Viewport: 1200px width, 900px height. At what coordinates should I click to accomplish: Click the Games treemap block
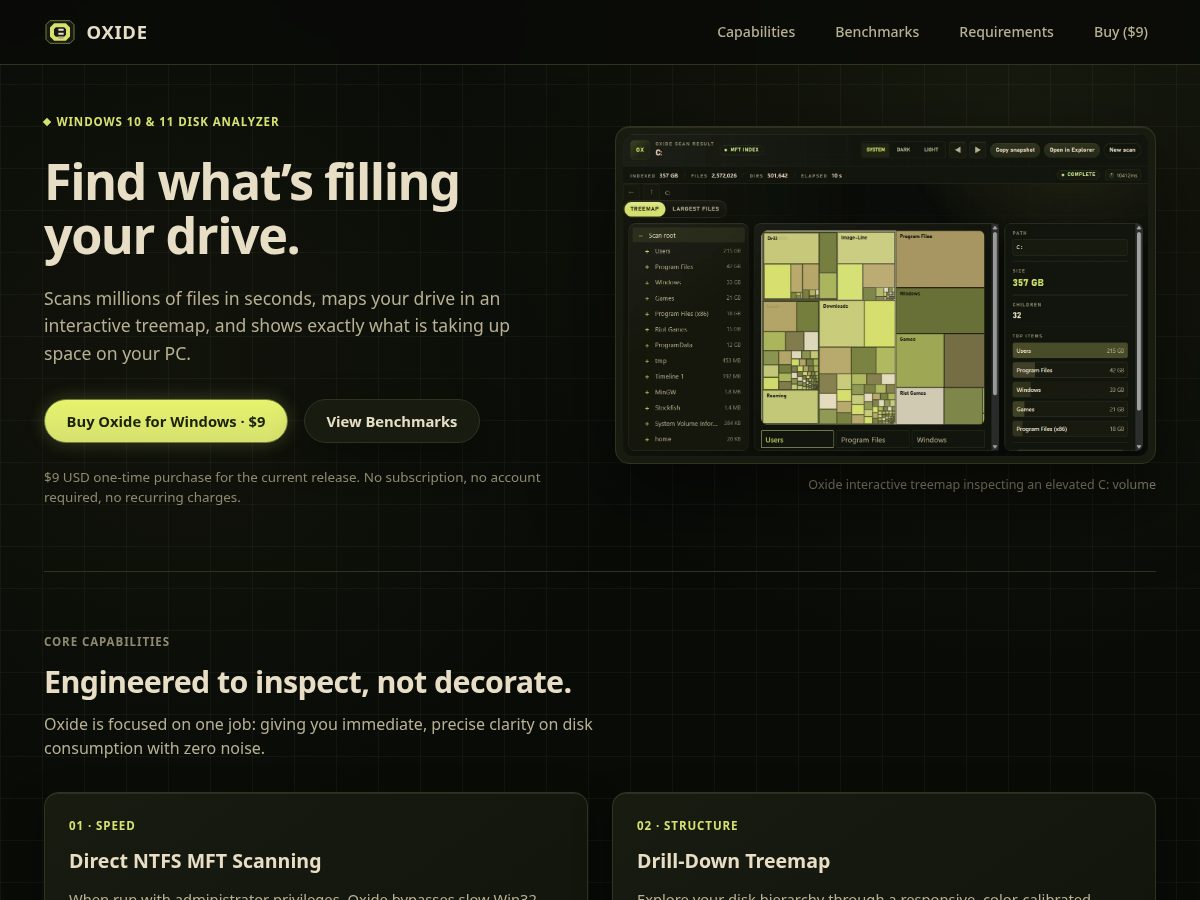click(920, 360)
